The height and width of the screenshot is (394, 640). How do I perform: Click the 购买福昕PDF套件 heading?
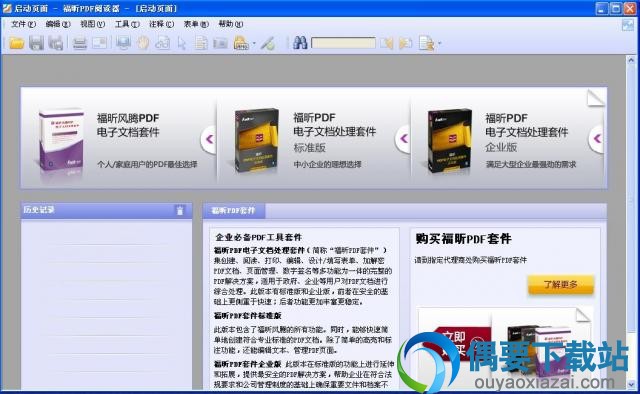463,238
